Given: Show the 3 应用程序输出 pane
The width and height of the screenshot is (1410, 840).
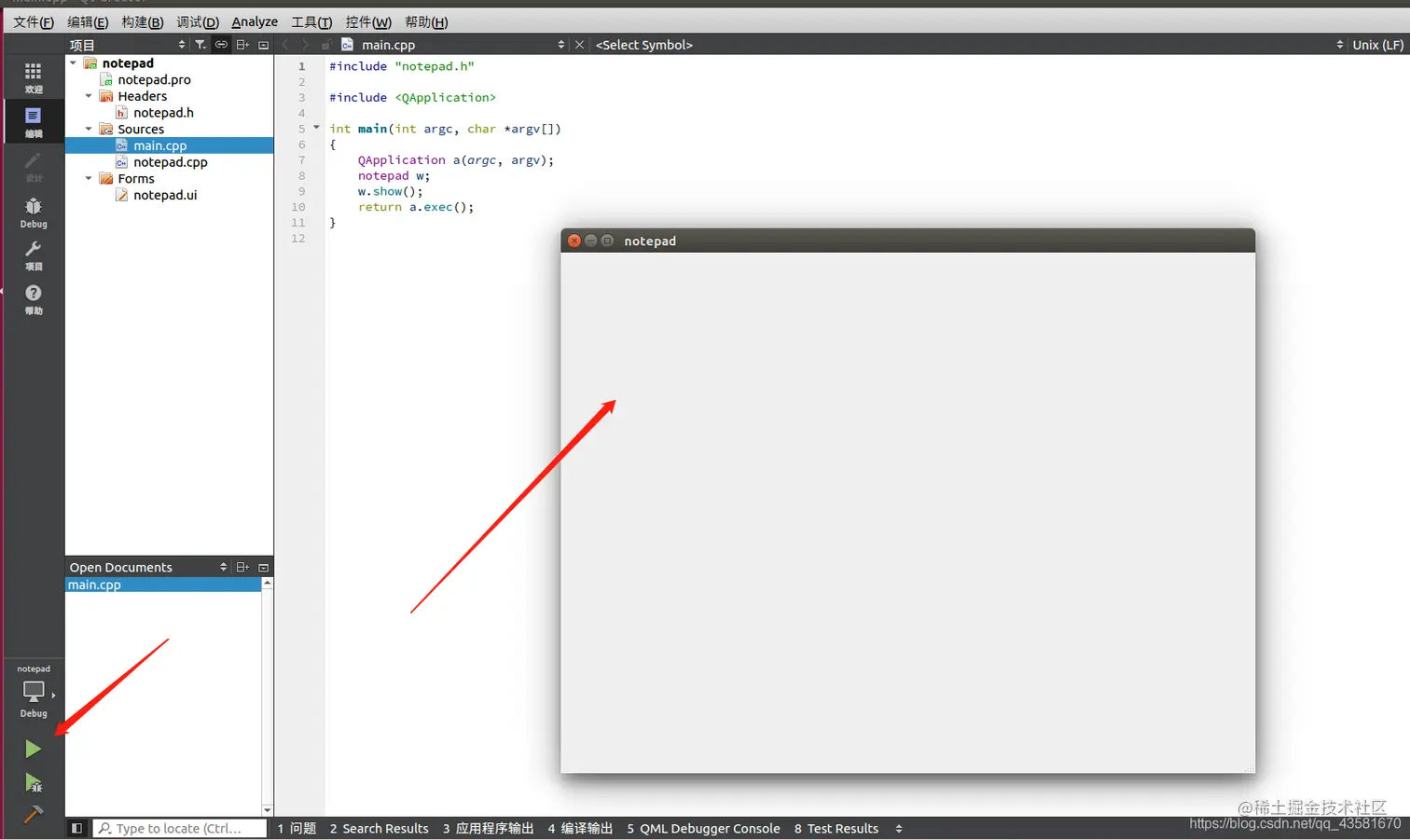Looking at the screenshot, I should 488,828.
